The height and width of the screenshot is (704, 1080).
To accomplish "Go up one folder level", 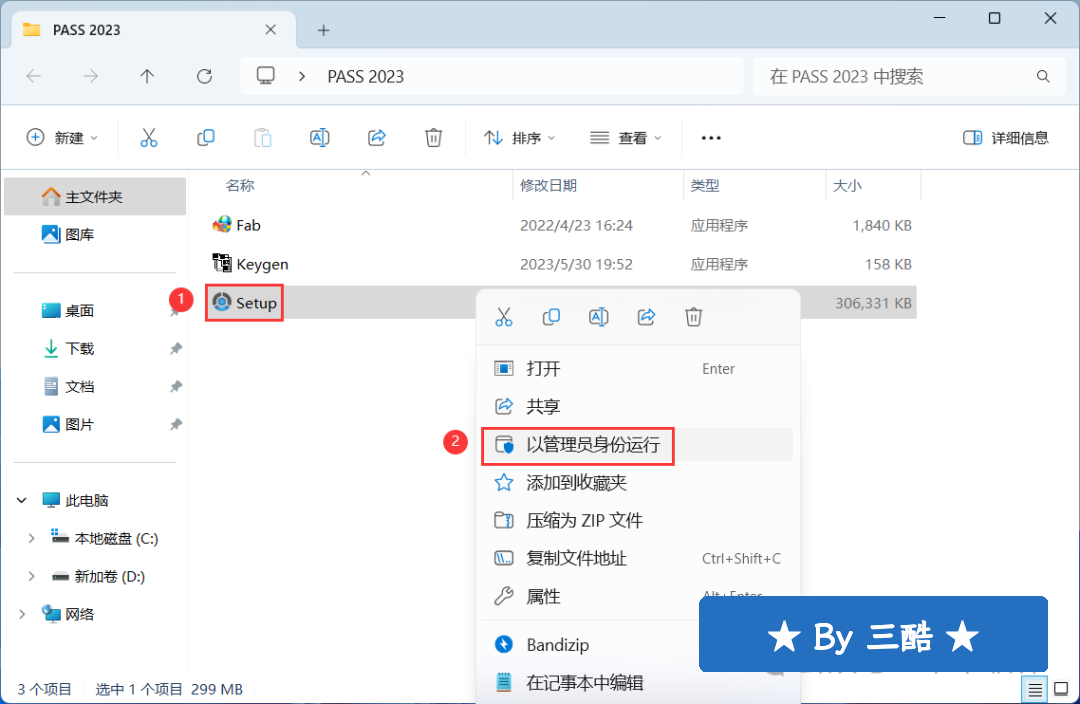I will click(x=147, y=76).
